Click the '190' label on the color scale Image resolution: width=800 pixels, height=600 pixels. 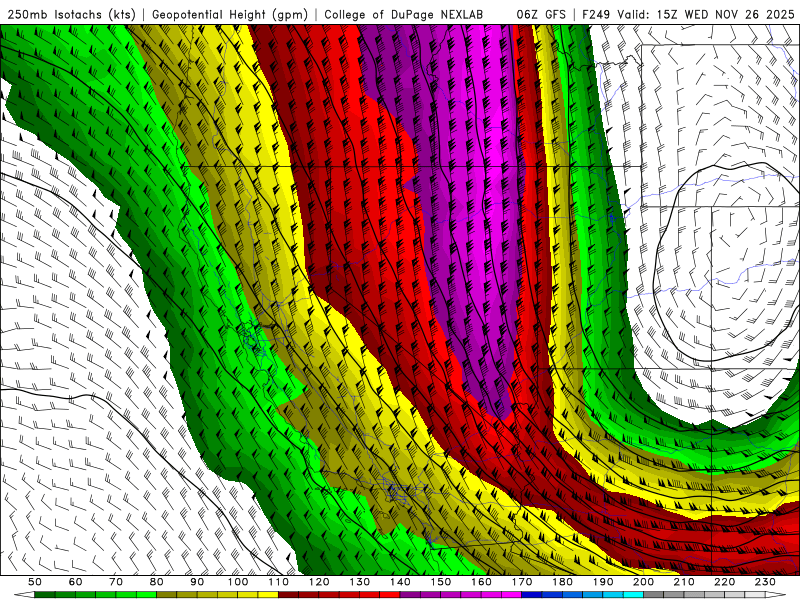point(603,582)
